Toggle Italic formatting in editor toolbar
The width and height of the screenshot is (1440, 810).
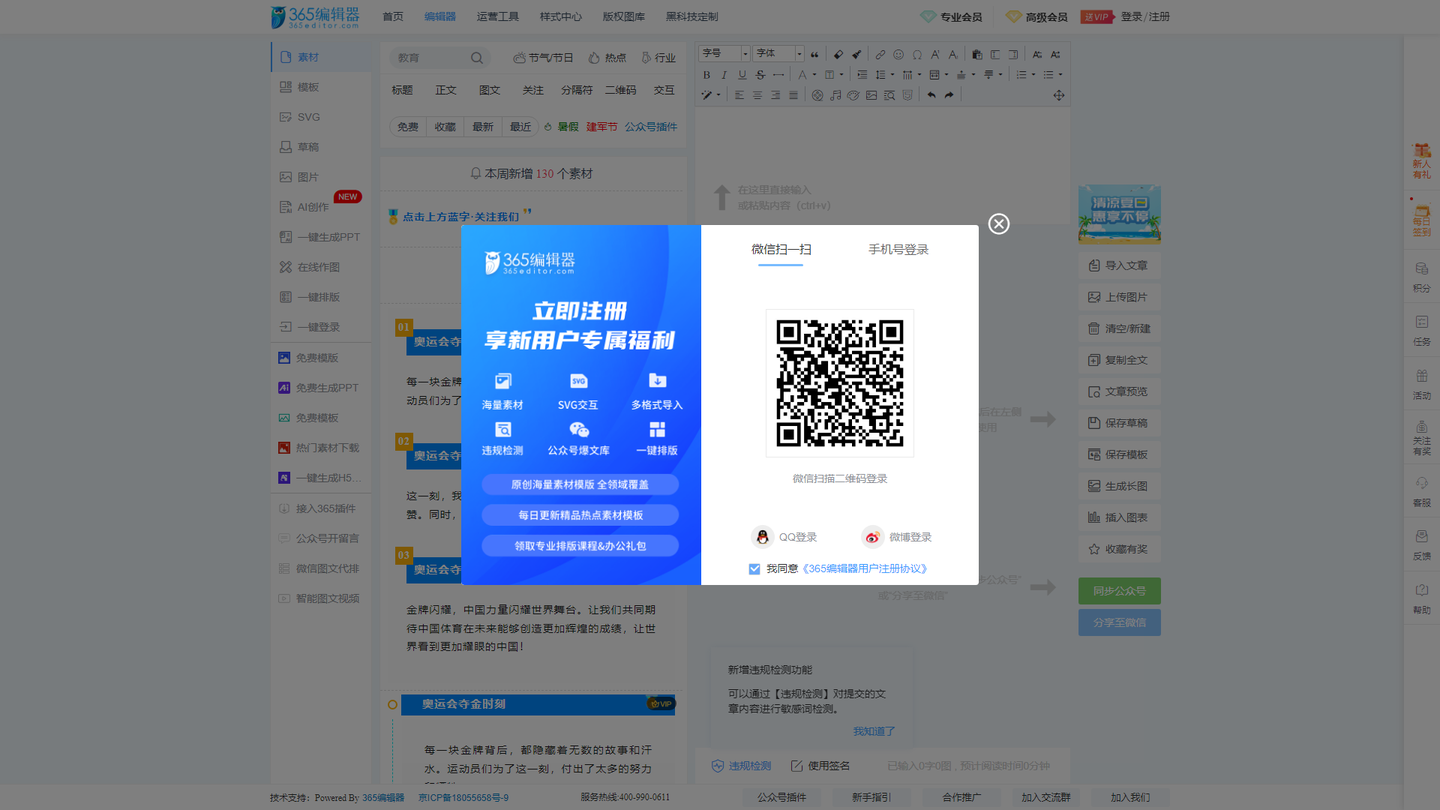point(724,75)
